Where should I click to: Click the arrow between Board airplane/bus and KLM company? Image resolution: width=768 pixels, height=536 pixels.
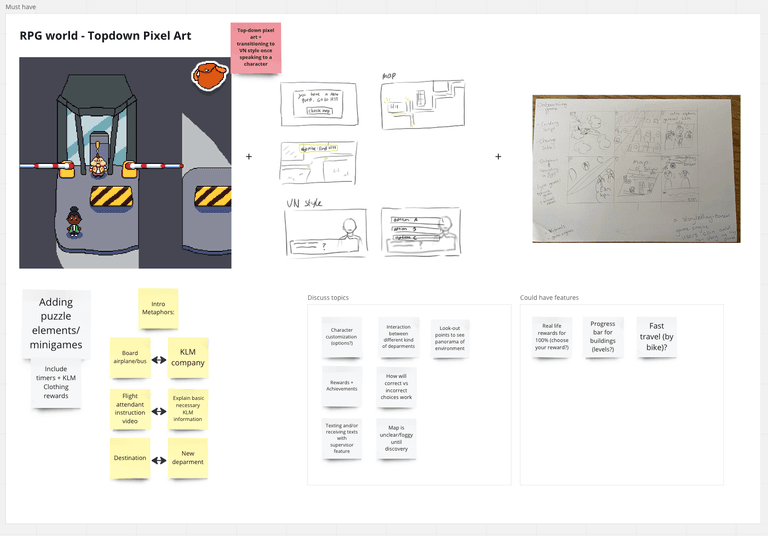tap(159, 360)
